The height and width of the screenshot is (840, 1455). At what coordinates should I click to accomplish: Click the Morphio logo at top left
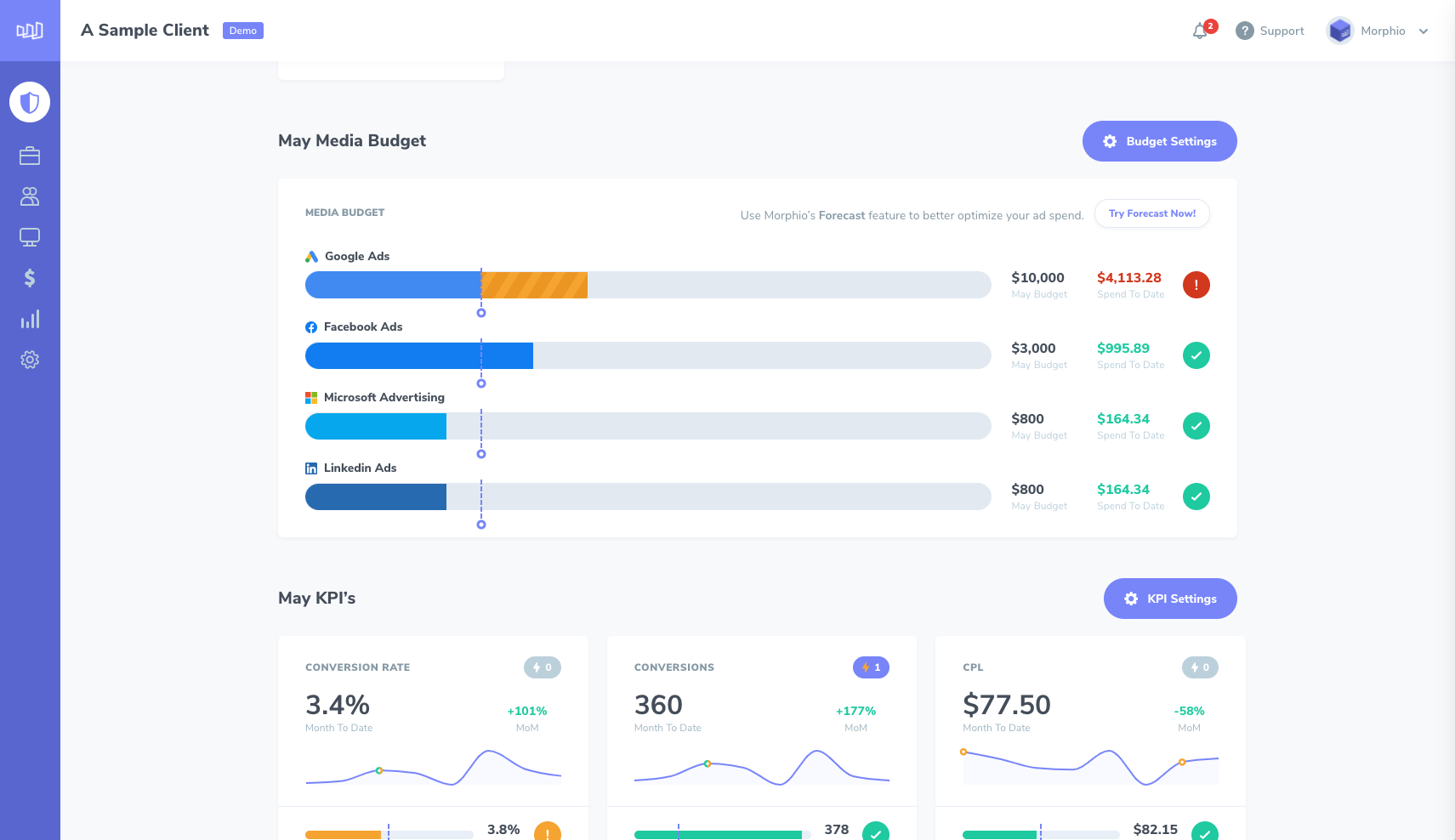[x=30, y=30]
